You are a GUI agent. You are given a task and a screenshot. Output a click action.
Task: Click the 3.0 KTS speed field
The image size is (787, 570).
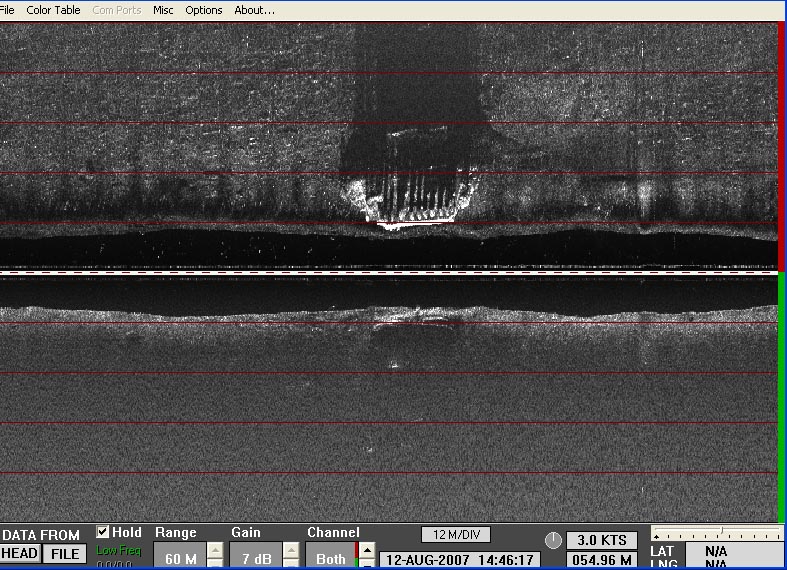pyautogui.click(x=601, y=540)
